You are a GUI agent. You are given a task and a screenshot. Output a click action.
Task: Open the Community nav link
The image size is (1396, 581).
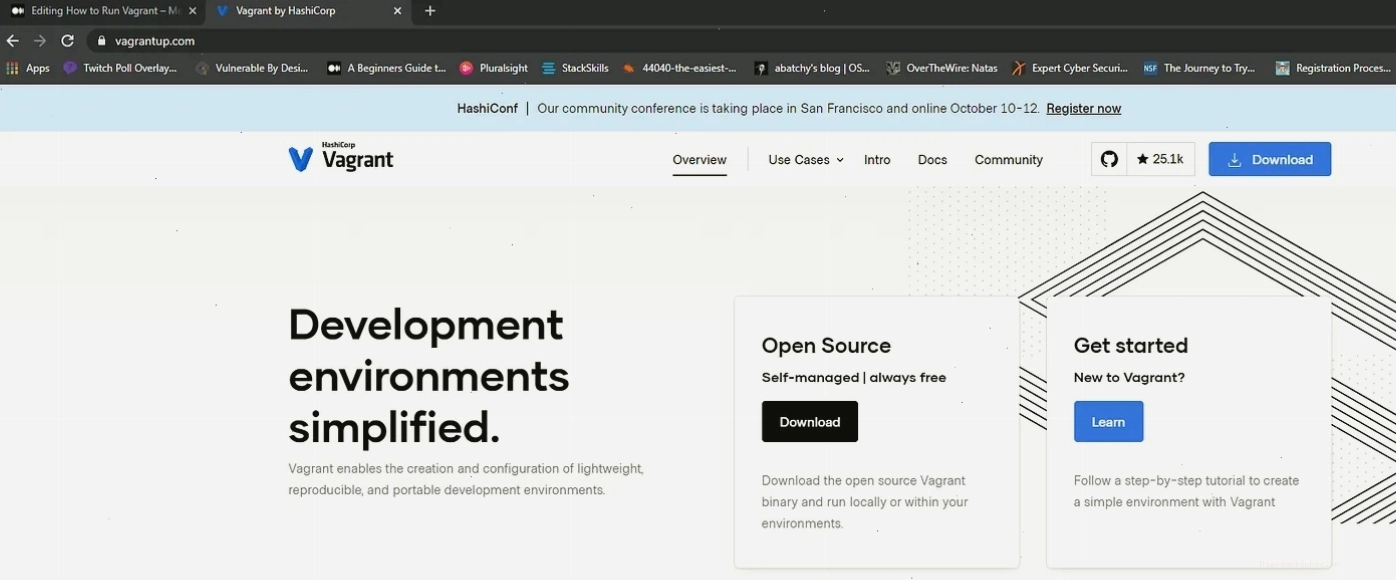[1008, 160]
